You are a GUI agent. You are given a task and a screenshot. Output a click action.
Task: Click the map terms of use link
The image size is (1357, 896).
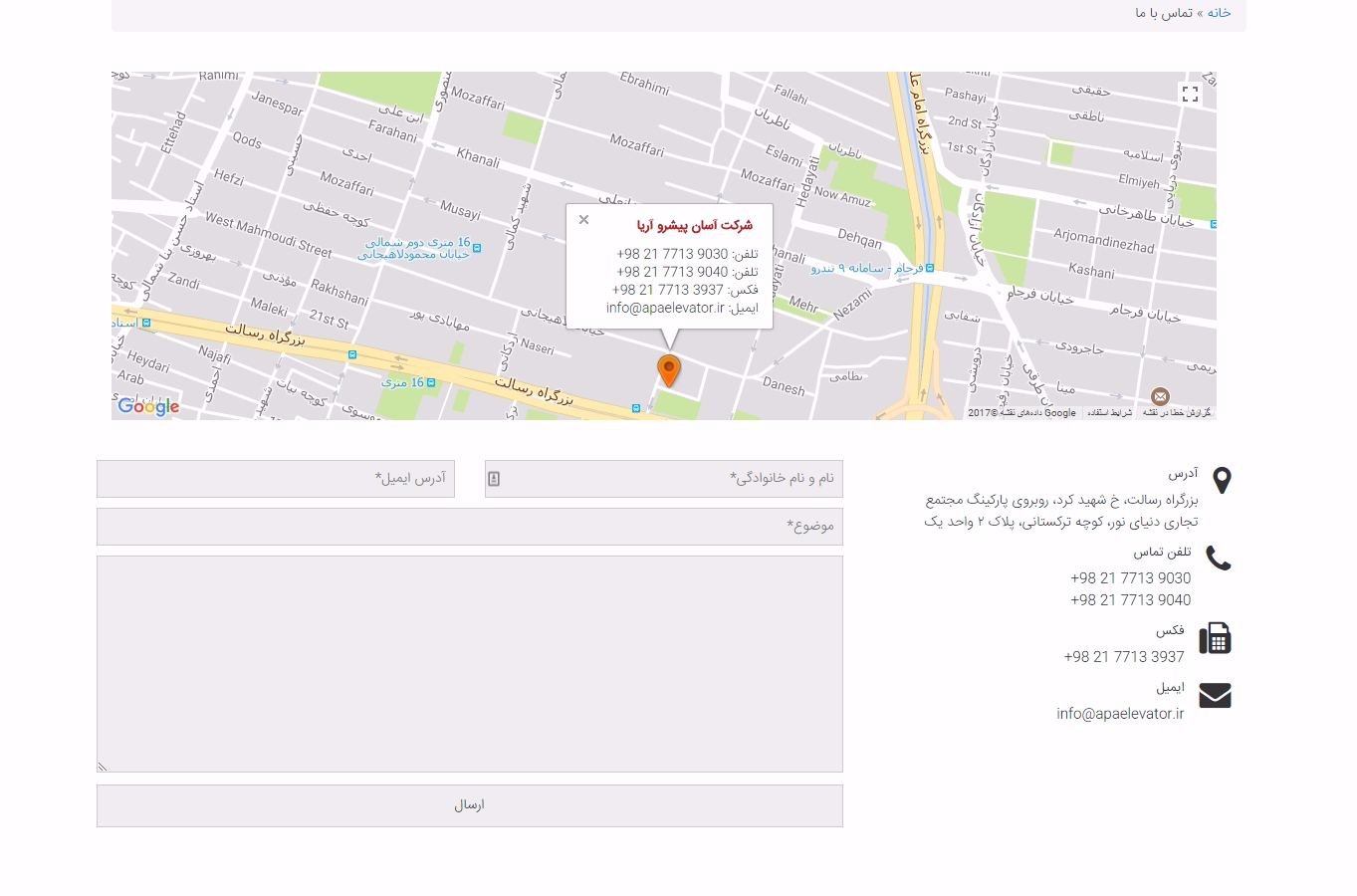point(1109,413)
